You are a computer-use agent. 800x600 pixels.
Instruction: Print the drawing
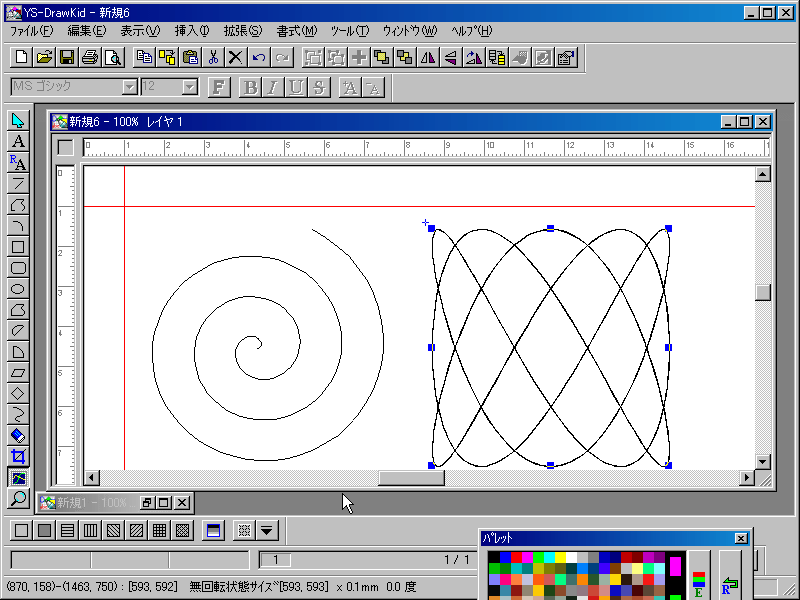coord(90,57)
